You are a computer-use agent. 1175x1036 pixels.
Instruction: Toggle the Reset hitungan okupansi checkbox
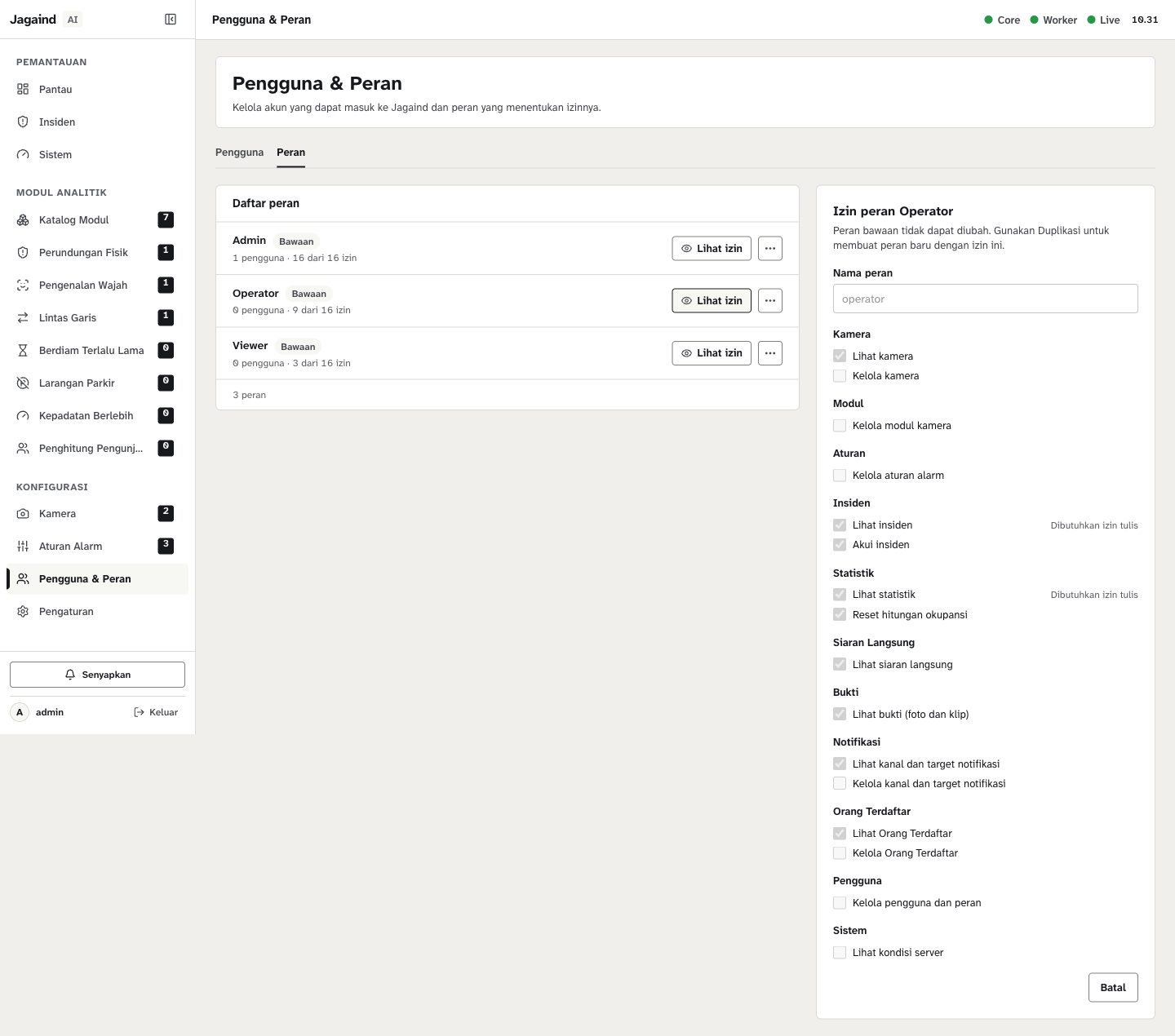click(840, 614)
